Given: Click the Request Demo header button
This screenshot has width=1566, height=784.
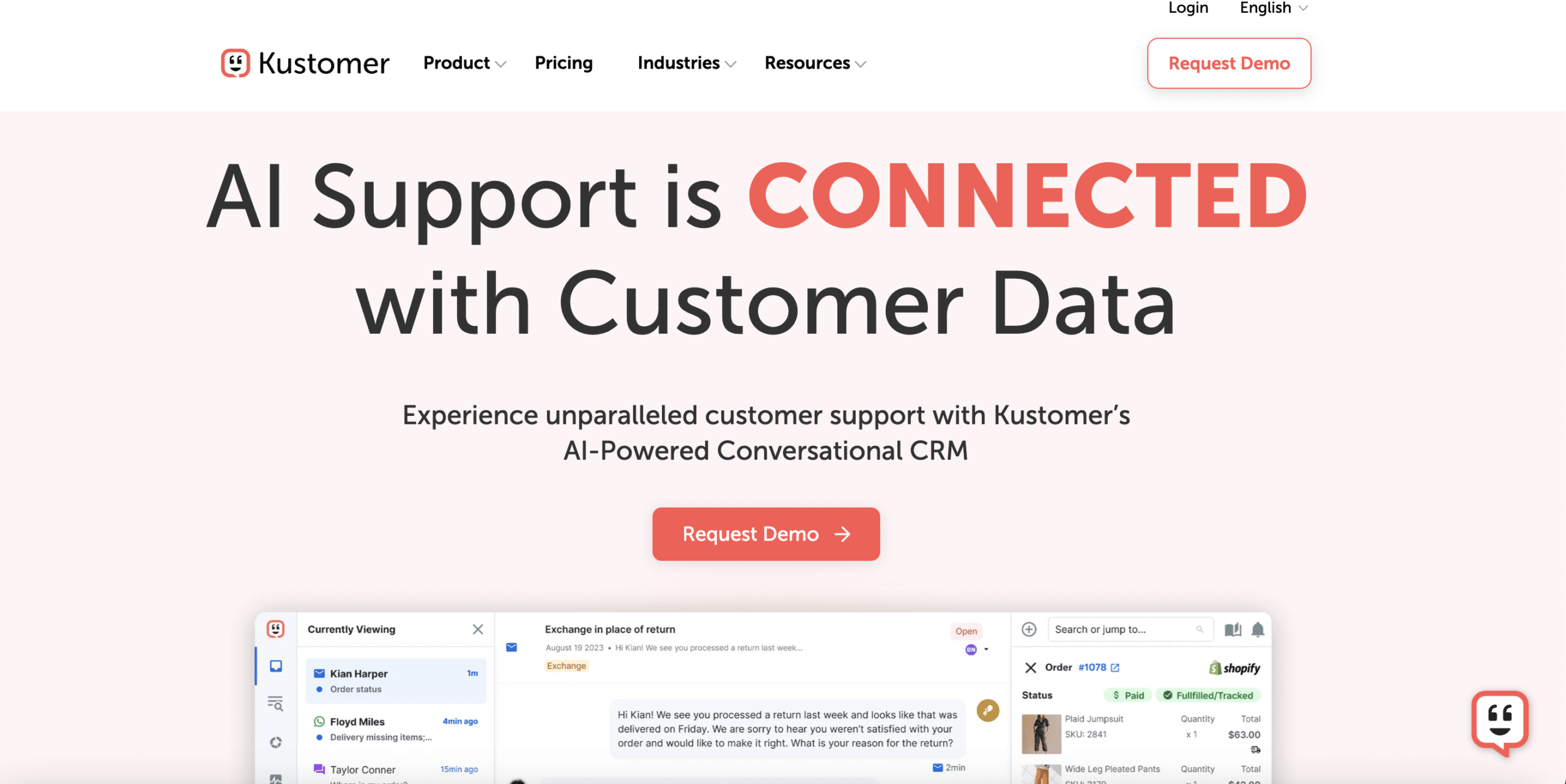Looking at the screenshot, I should click(1228, 63).
